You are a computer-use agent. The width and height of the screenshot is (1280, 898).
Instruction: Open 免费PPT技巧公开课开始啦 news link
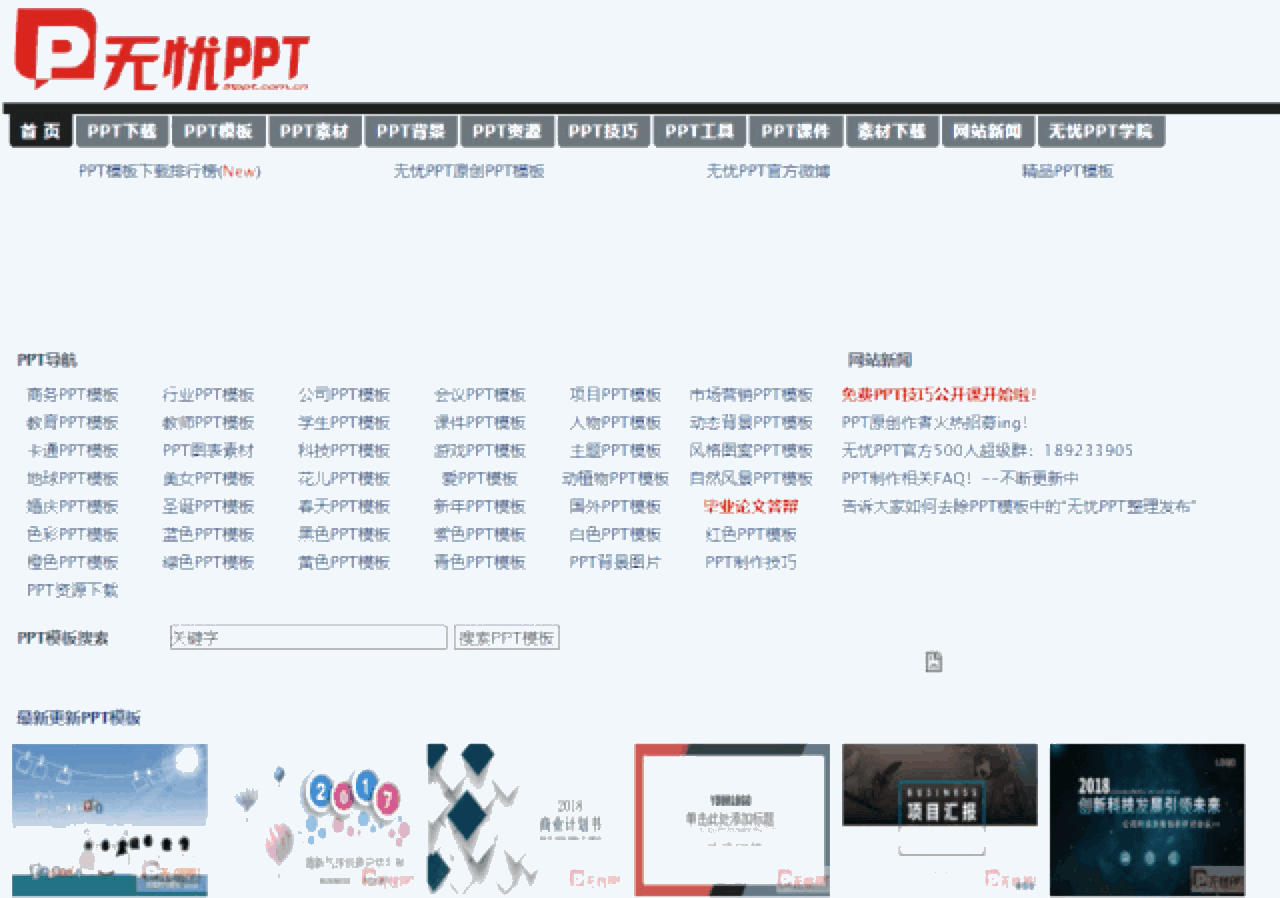pos(939,395)
